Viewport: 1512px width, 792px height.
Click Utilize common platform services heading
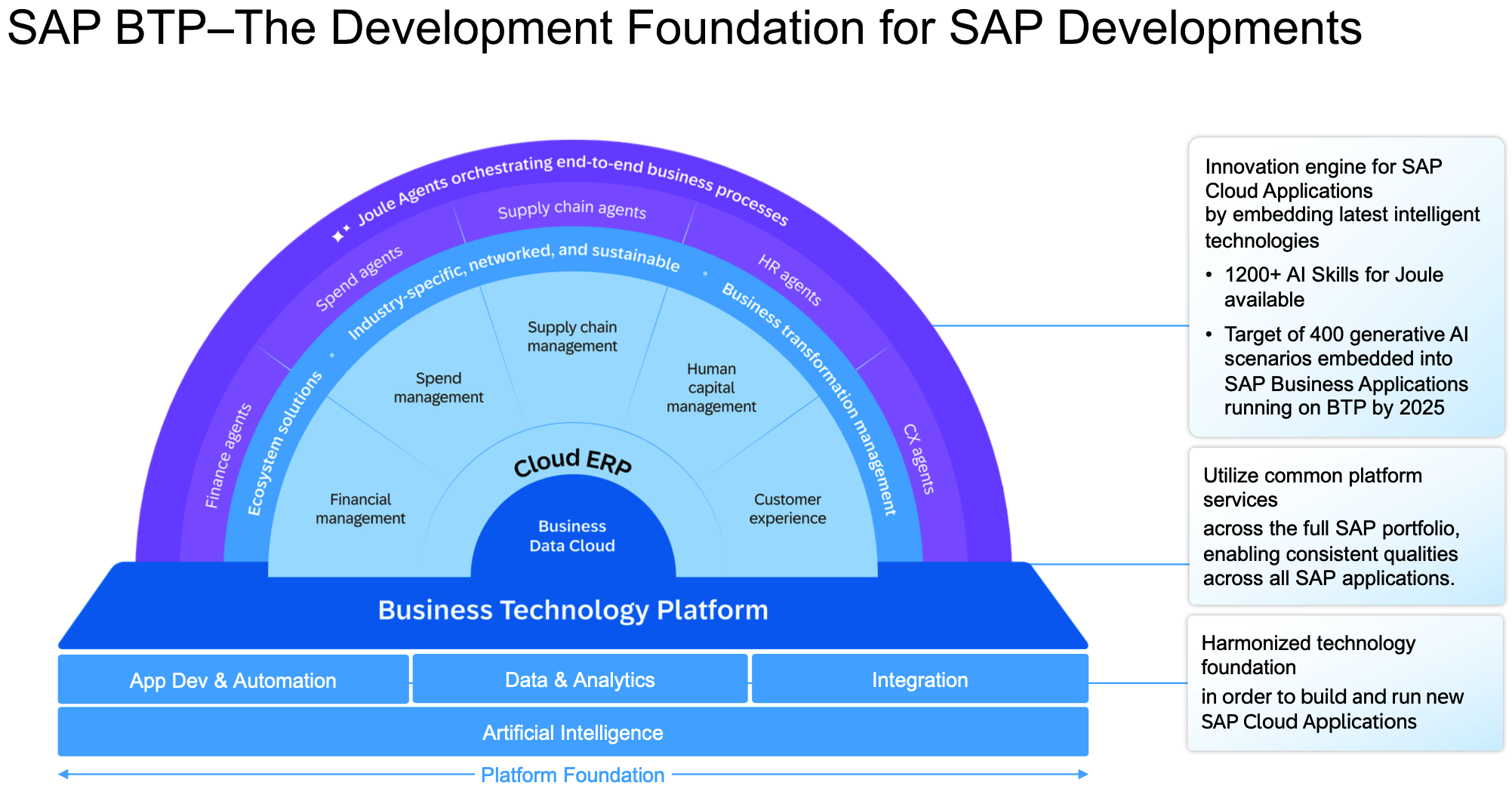pos(1312,487)
